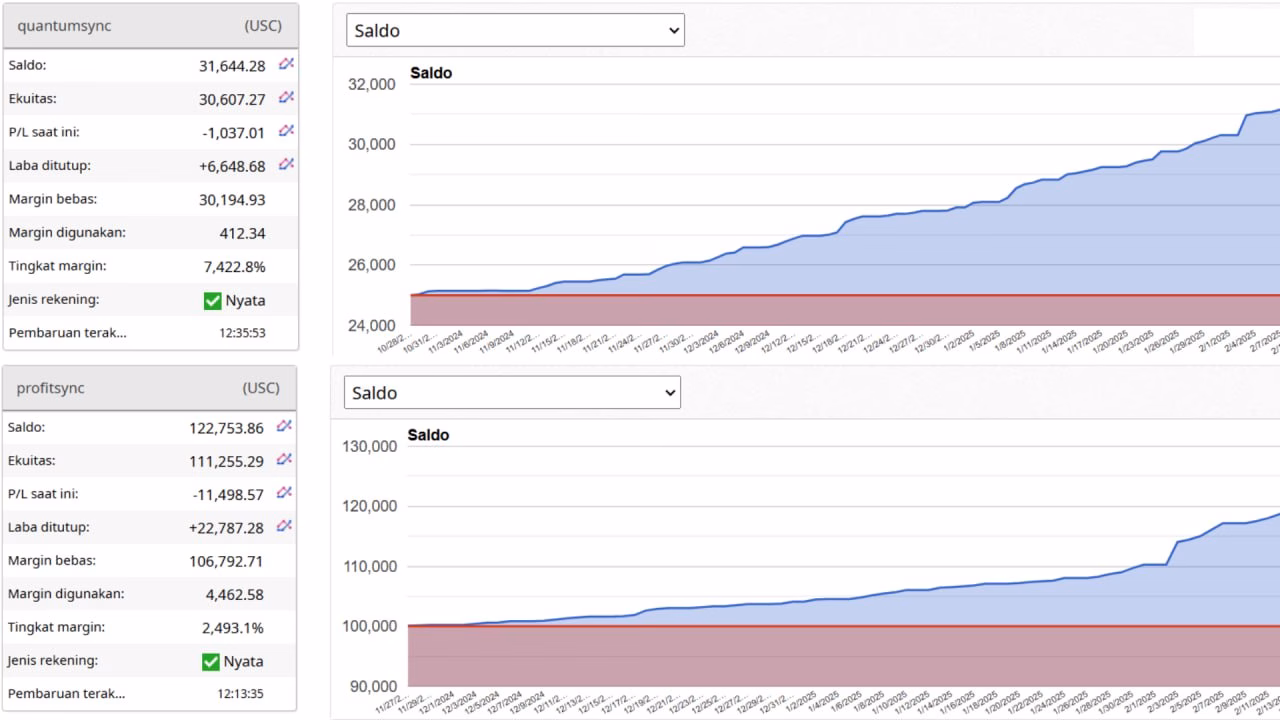Click chart icon beside profitsync P/L saat ini

pos(284,493)
